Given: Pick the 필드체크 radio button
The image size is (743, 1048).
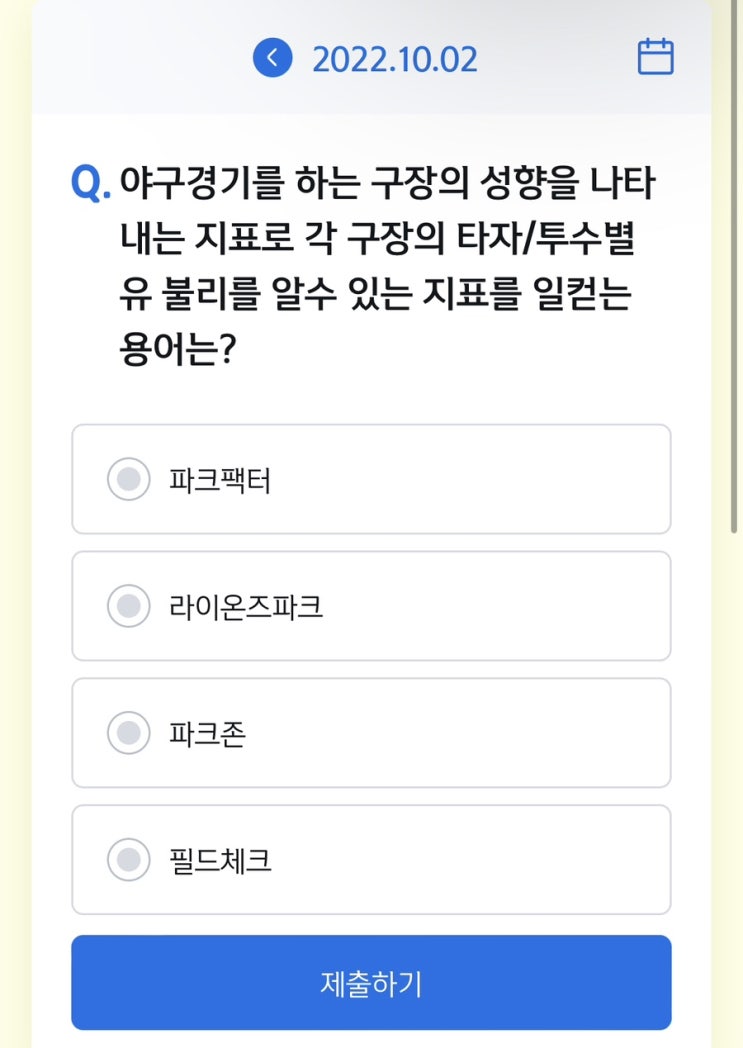Looking at the screenshot, I should pos(128,860).
